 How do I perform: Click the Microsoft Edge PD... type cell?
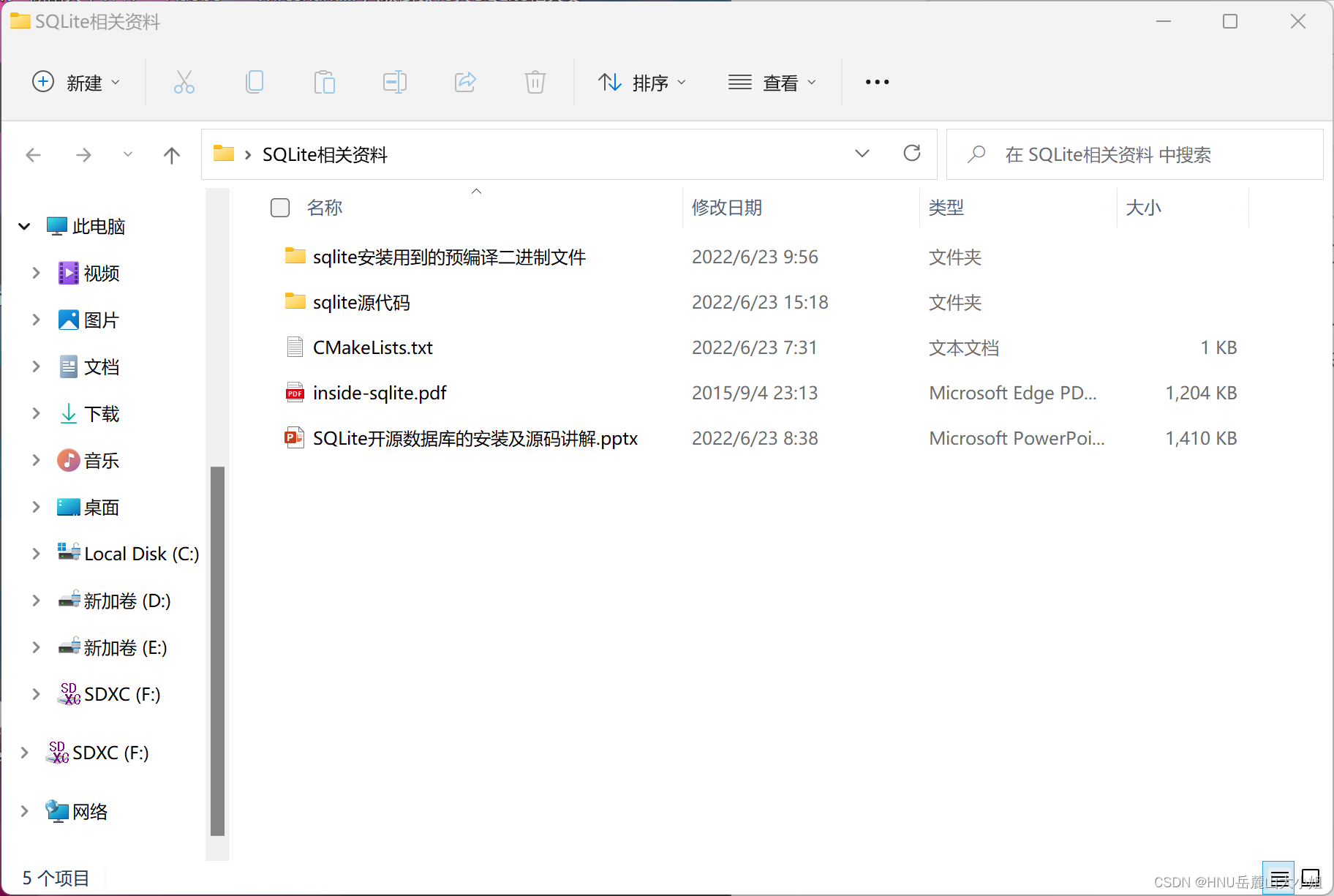(1013, 393)
